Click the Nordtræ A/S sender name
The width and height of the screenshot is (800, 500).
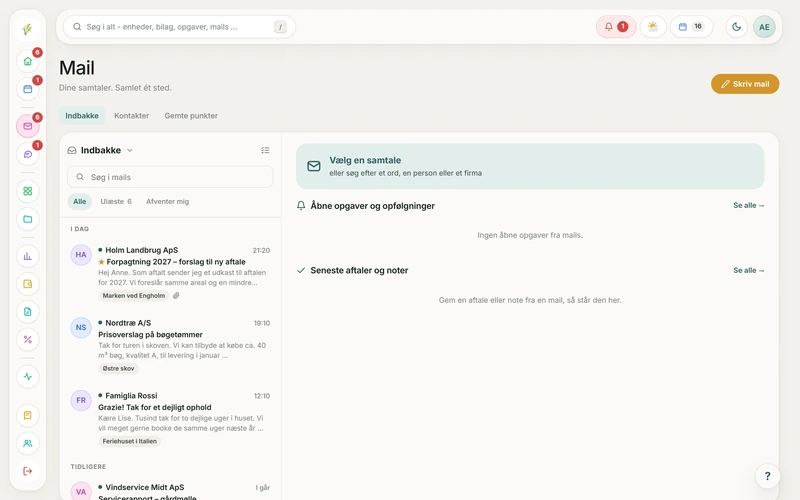128,323
